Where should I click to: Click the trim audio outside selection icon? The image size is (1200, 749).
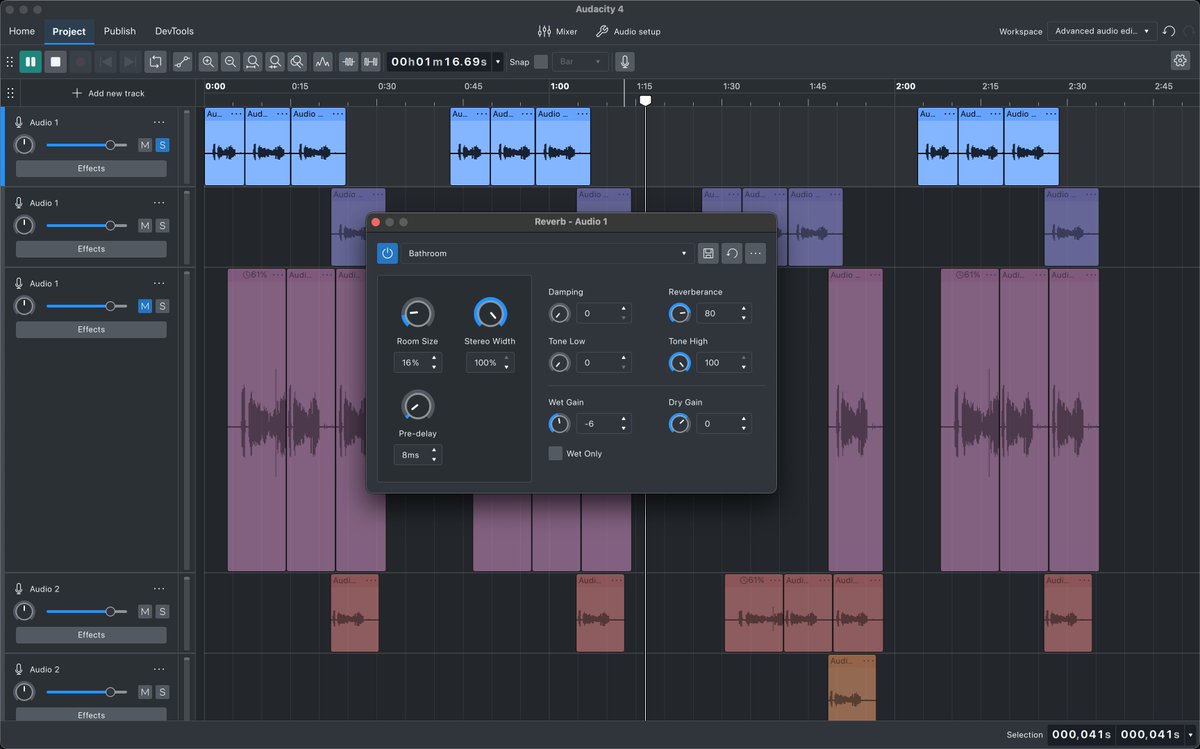349,62
